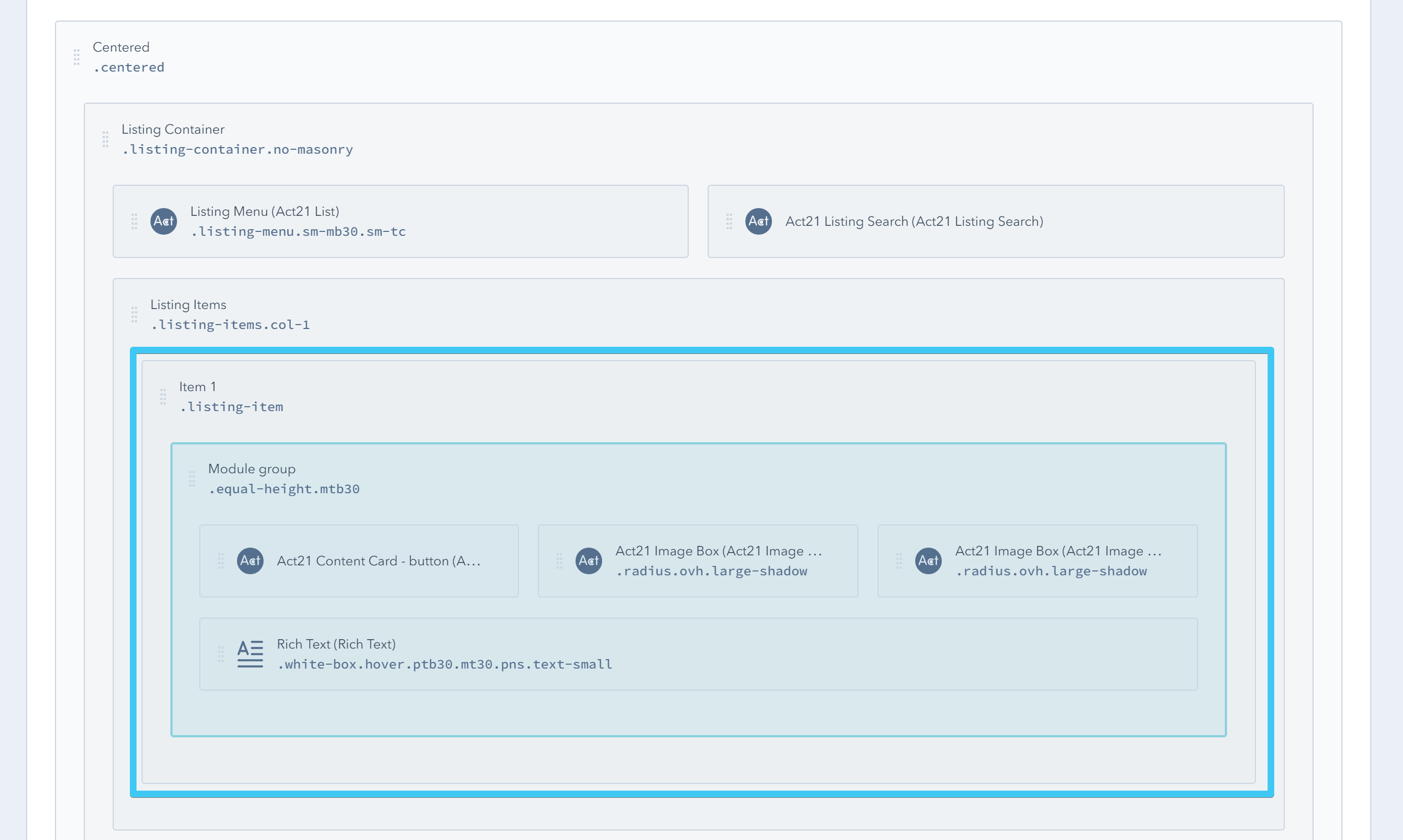Click the .listing-container.no-masonry class label
Viewport: 1403px width, 840px height.
[237, 149]
